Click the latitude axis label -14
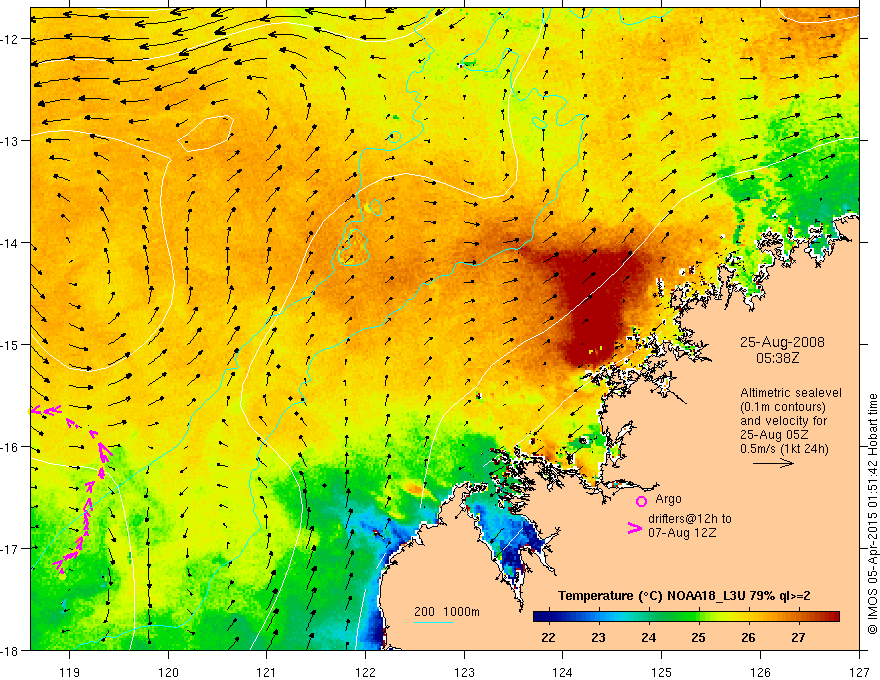 click(x=9, y=243)
